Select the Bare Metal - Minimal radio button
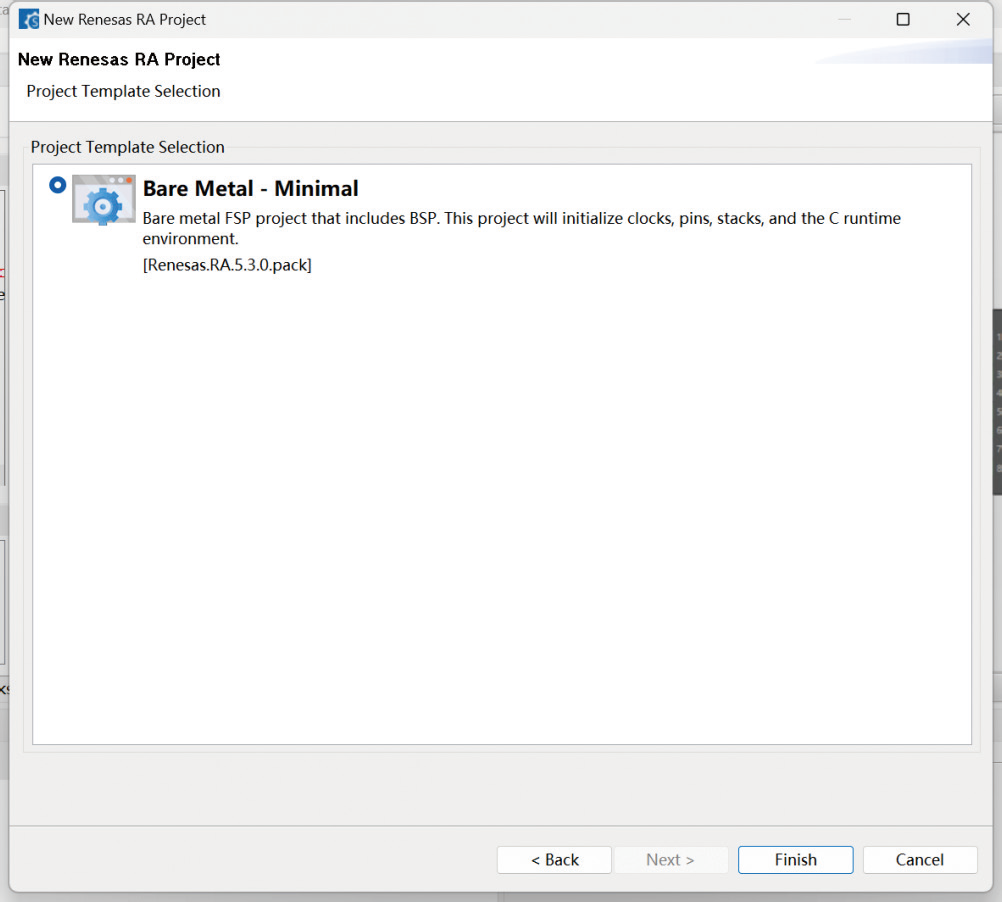1002x902 pixels. (58, 185)
